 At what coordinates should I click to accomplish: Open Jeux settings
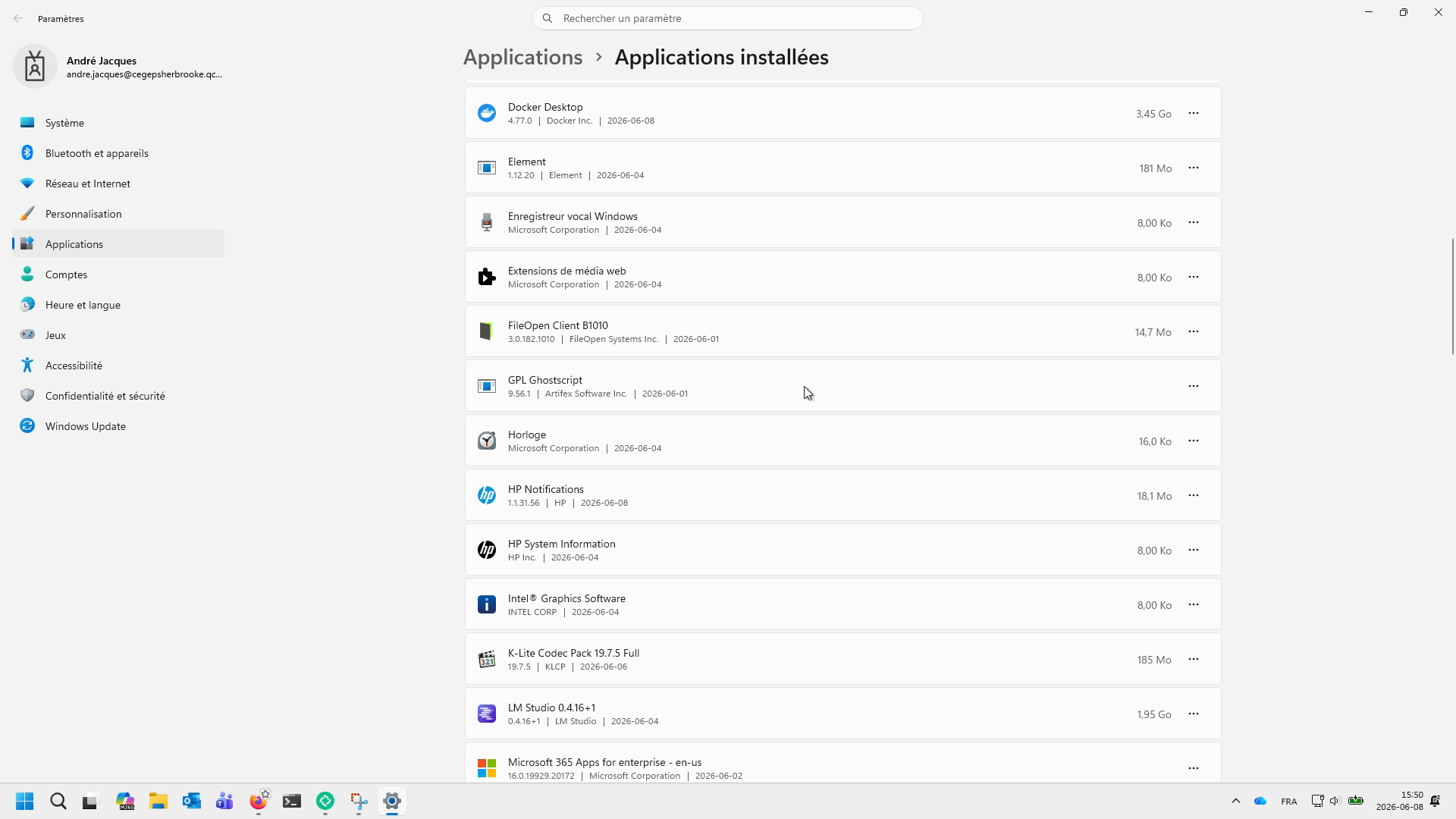click(118, 335)
